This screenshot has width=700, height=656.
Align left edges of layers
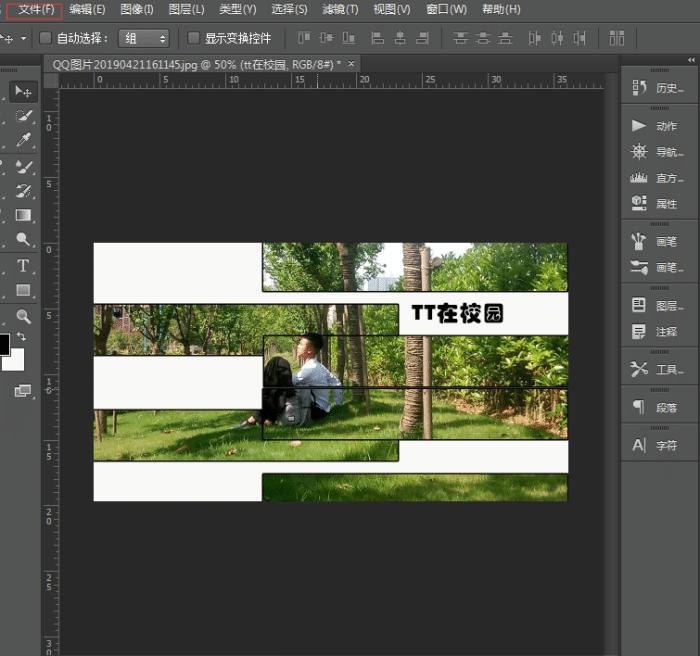coord(377,38)
